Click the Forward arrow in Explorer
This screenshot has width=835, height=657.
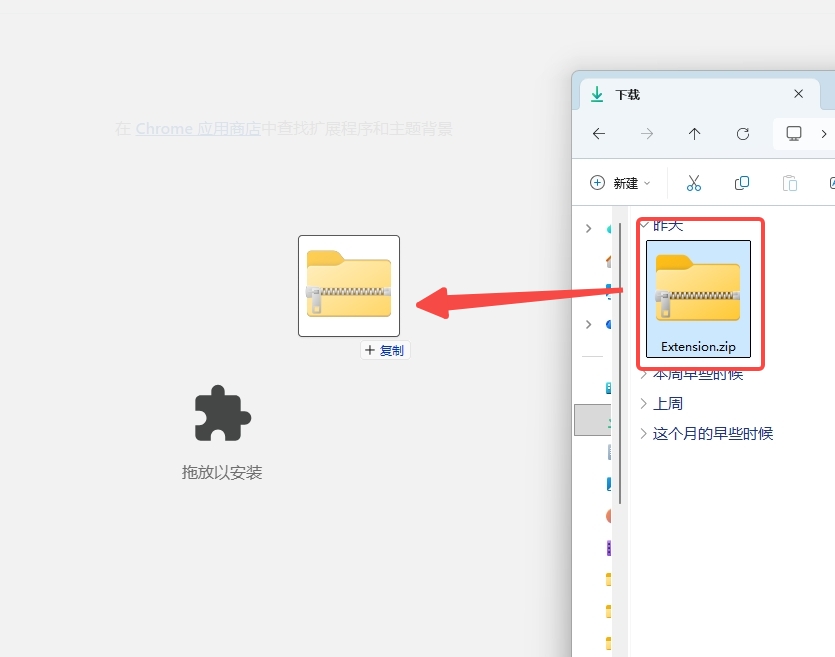click(x=647, y=134)
